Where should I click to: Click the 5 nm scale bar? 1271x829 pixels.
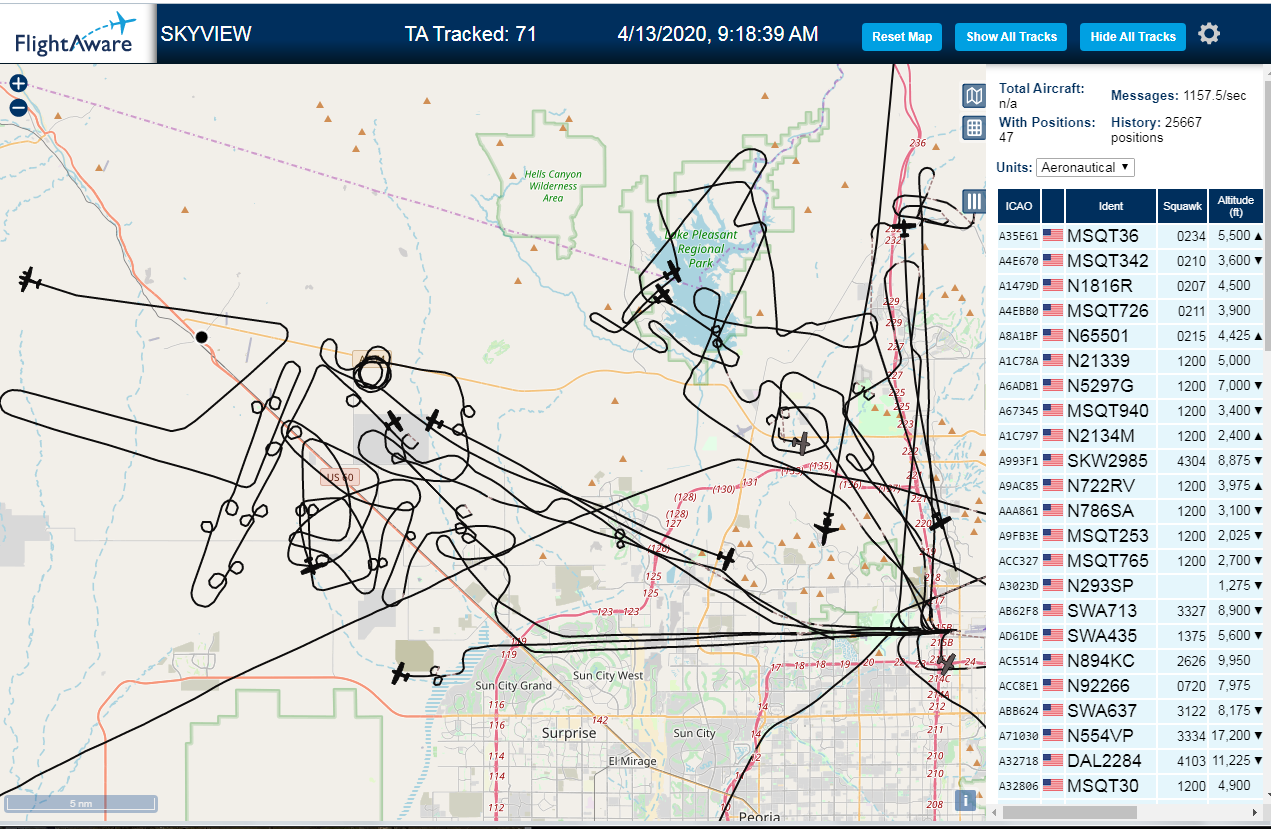coord(80,803)
